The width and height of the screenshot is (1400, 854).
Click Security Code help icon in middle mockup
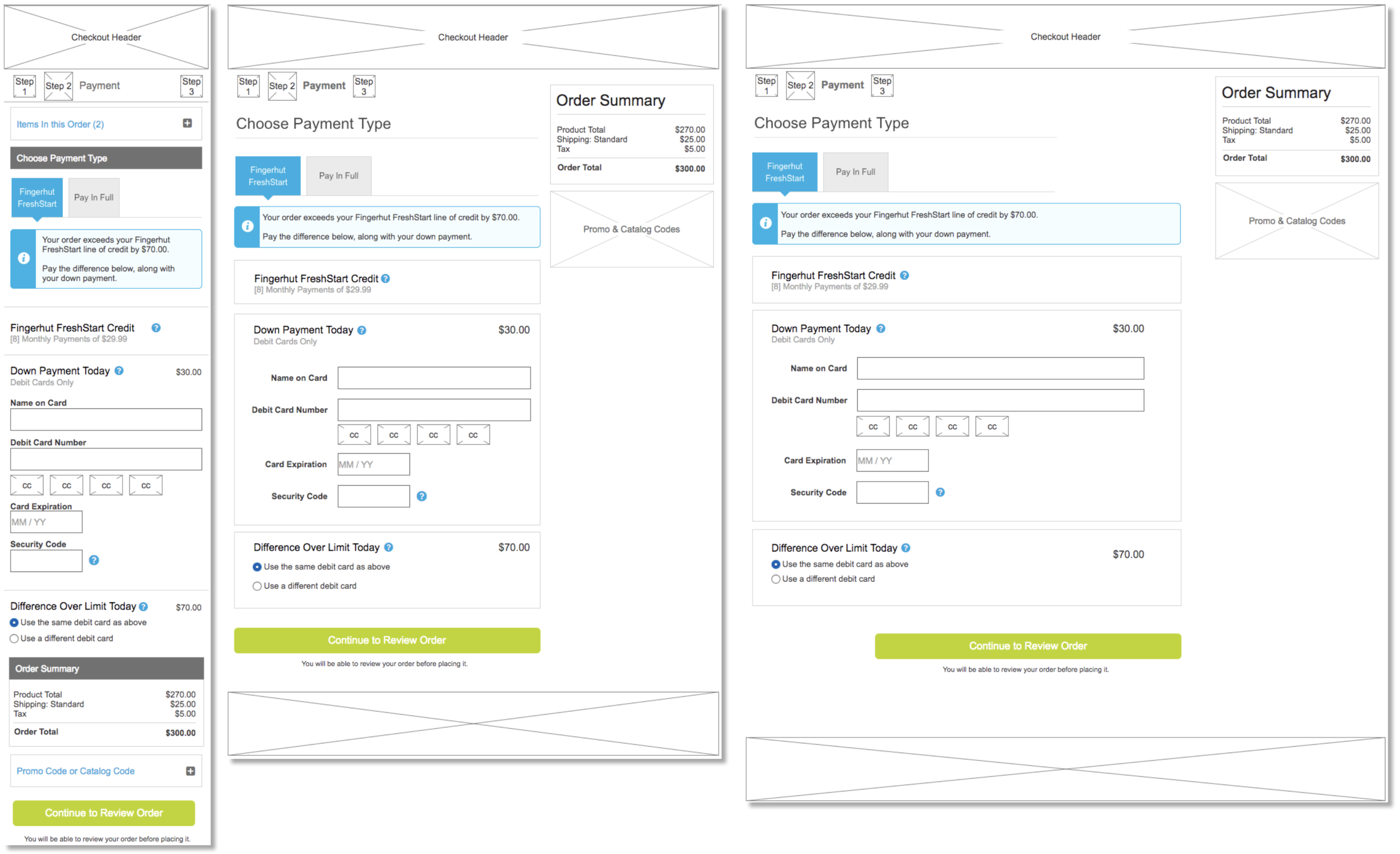click(422, 496)
